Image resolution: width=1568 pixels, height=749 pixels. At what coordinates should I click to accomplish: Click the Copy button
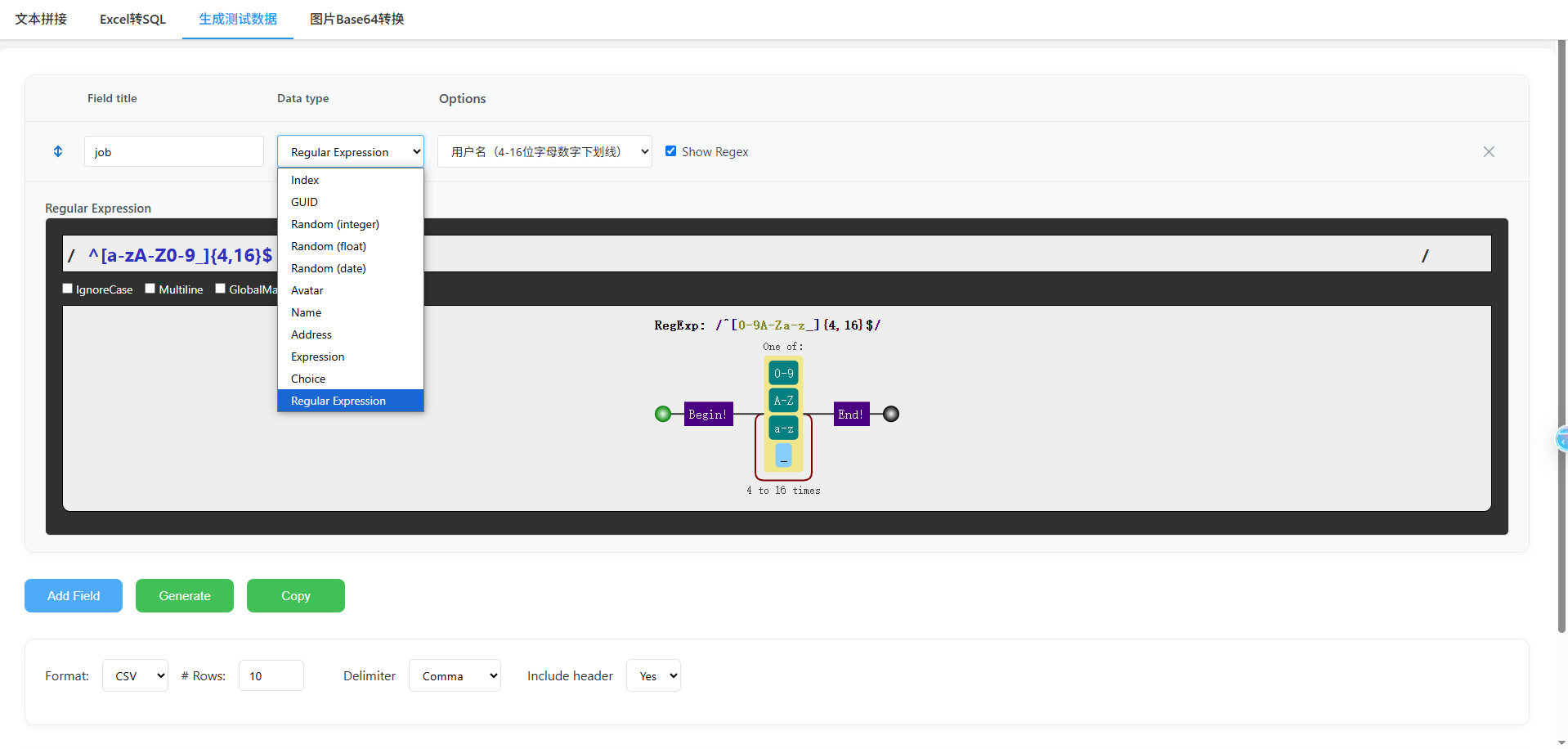pyautogui.click(x=296, y=595)
